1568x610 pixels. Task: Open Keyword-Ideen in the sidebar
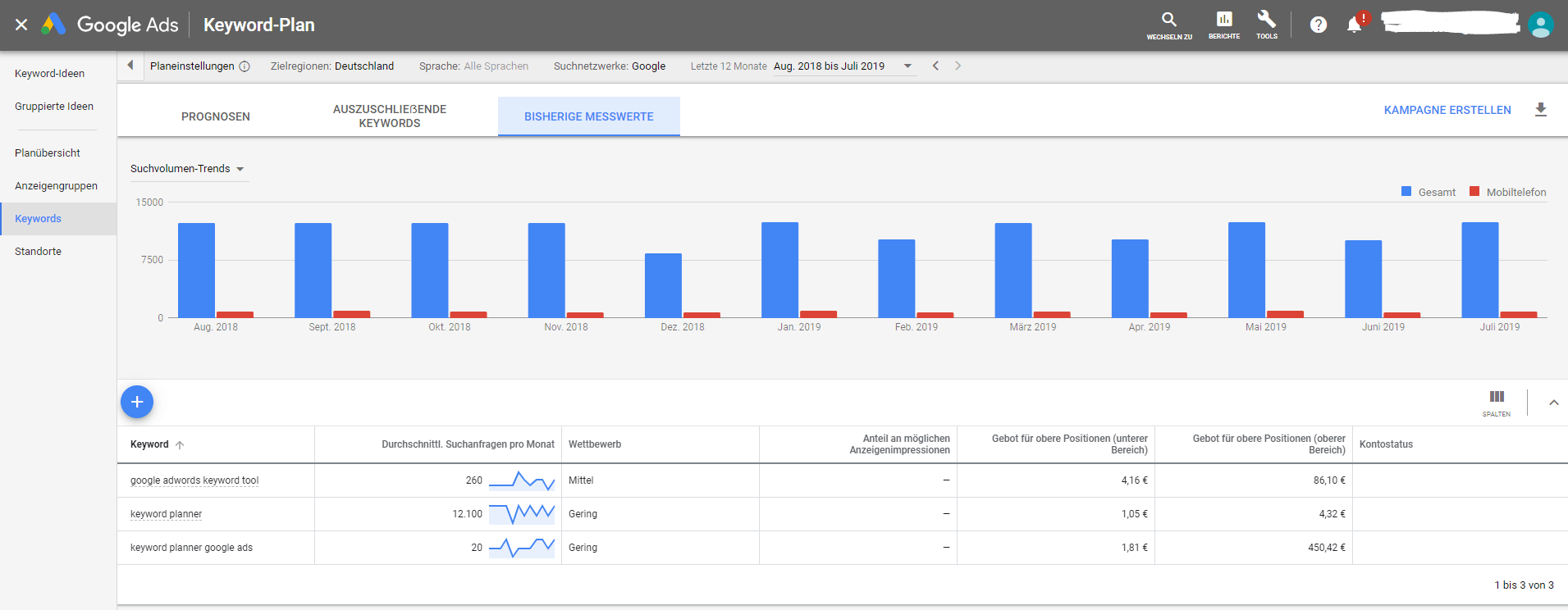pos(50,74)
